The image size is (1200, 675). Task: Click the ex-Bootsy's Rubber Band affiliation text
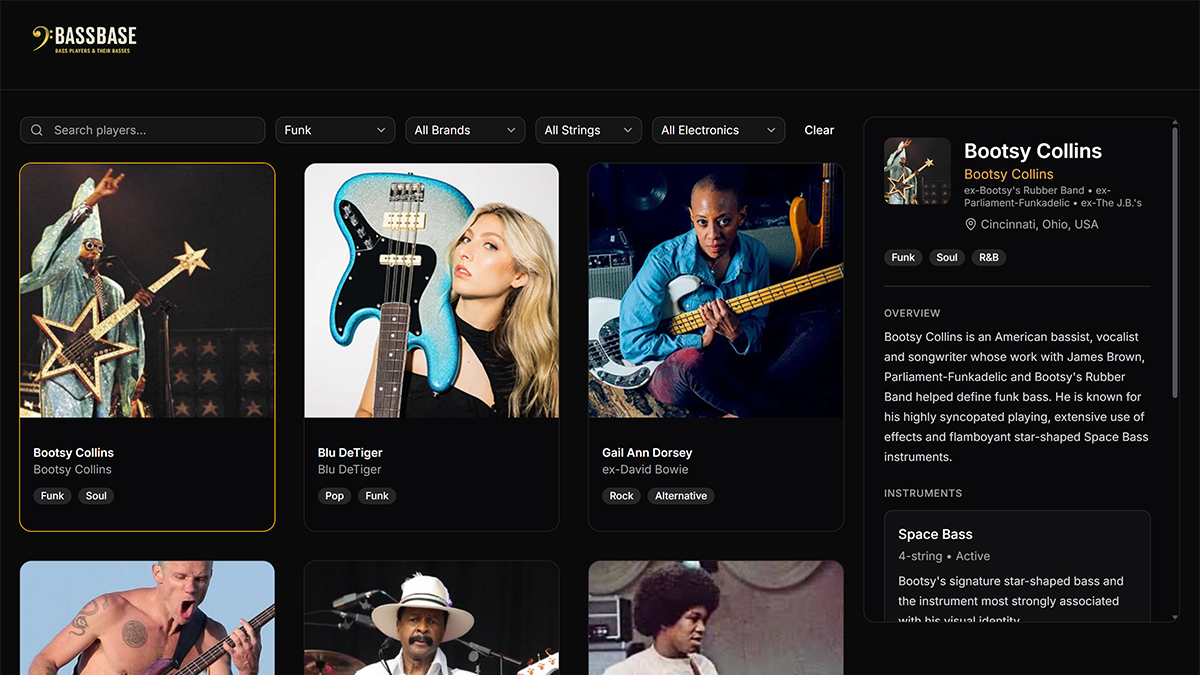click(1024, 190)
